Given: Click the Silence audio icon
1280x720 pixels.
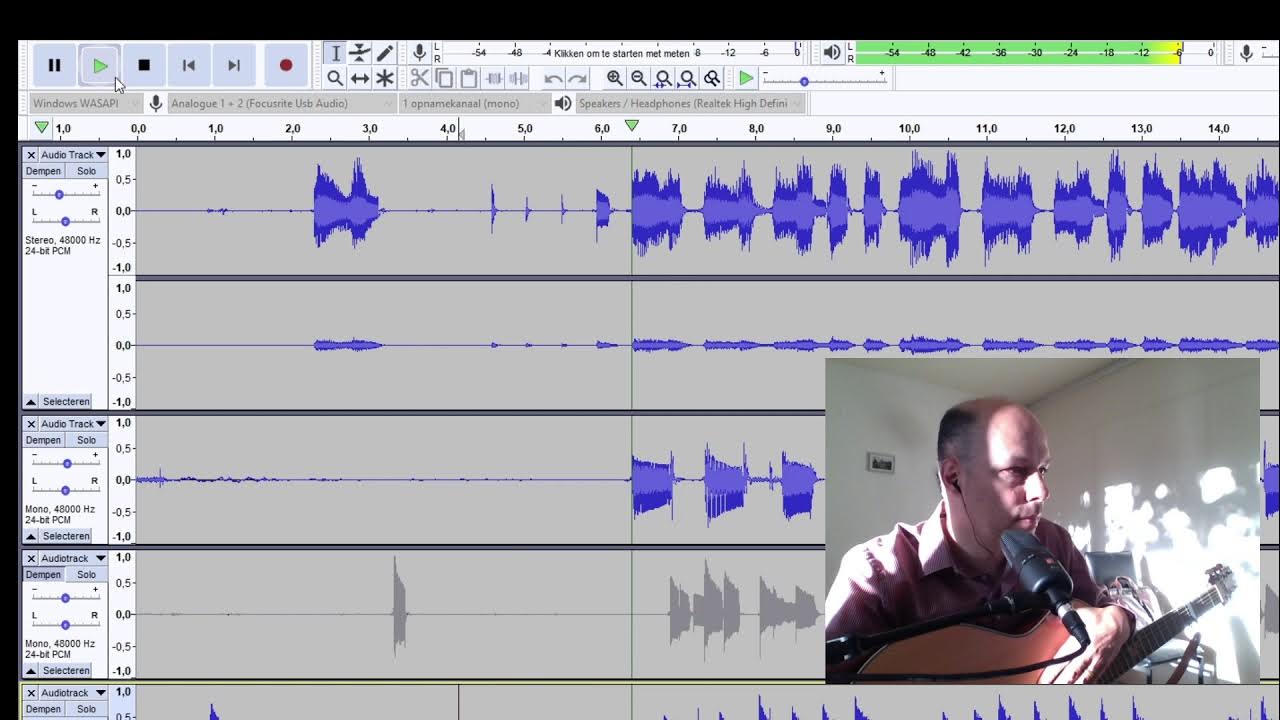Looking at the screenshot, I should click(518, 78).
